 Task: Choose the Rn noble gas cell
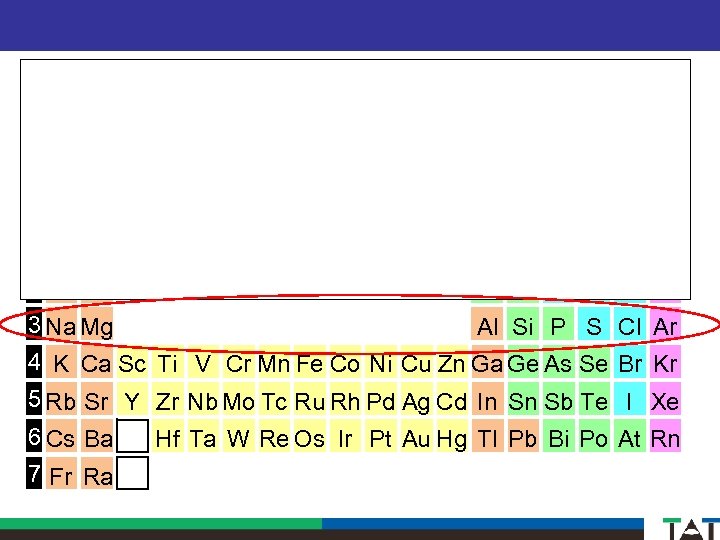(665, 436)
